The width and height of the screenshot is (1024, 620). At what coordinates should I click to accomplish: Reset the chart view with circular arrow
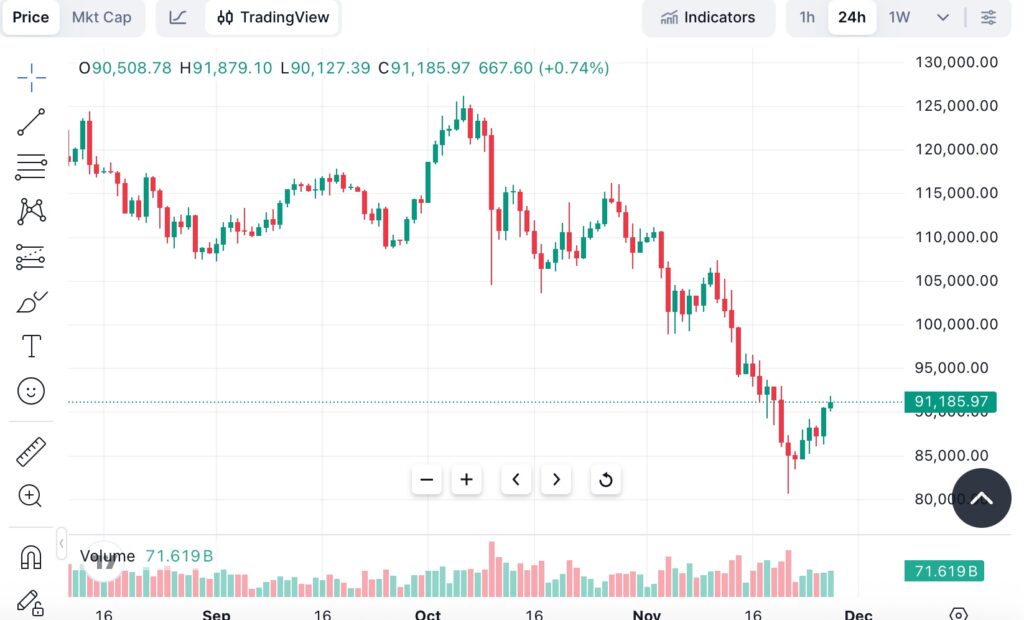(605, 480)
